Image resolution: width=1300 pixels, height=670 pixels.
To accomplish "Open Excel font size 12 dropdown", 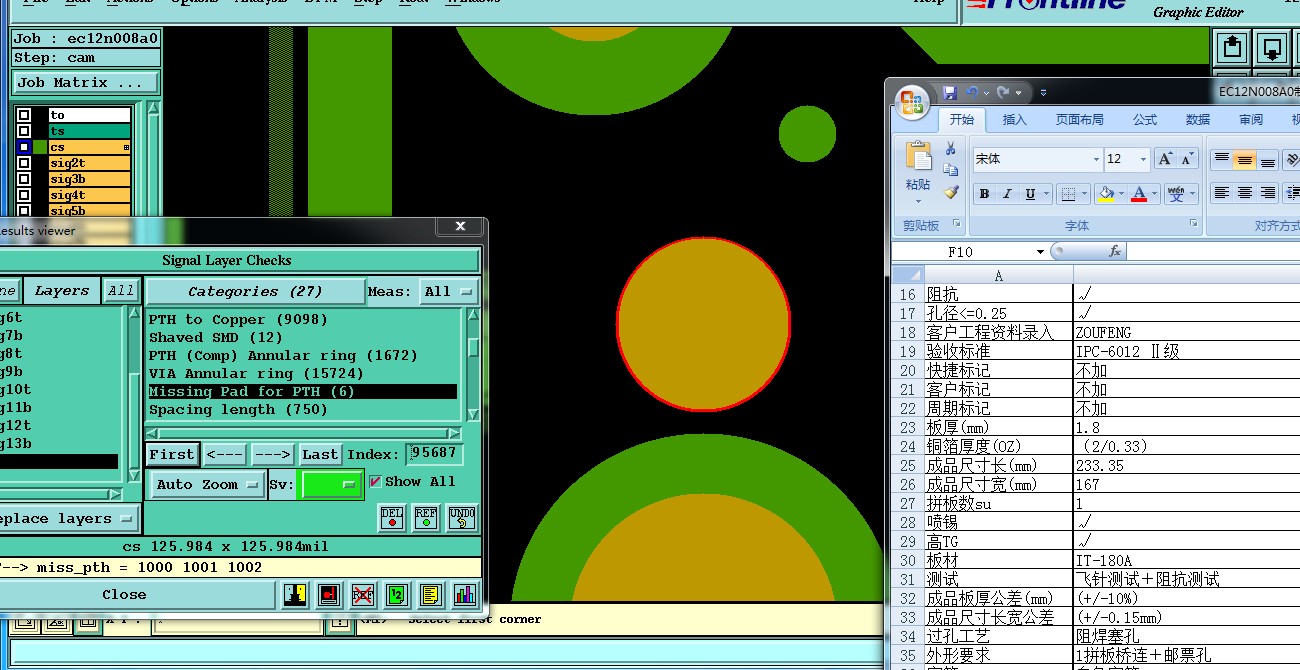I will (x=1145, y=159).
